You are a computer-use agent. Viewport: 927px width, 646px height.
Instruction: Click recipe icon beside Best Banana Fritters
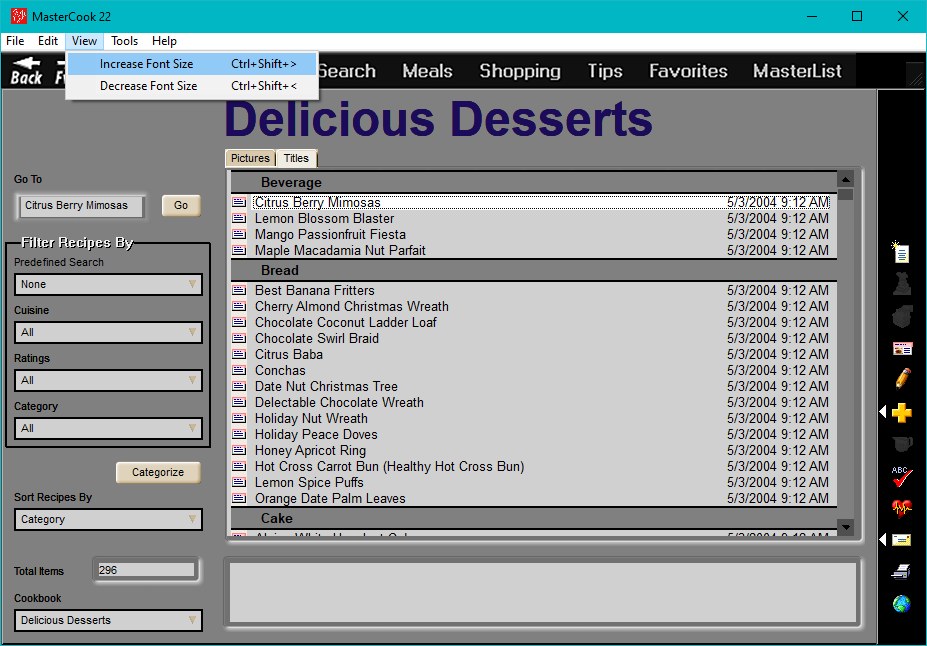239,290
